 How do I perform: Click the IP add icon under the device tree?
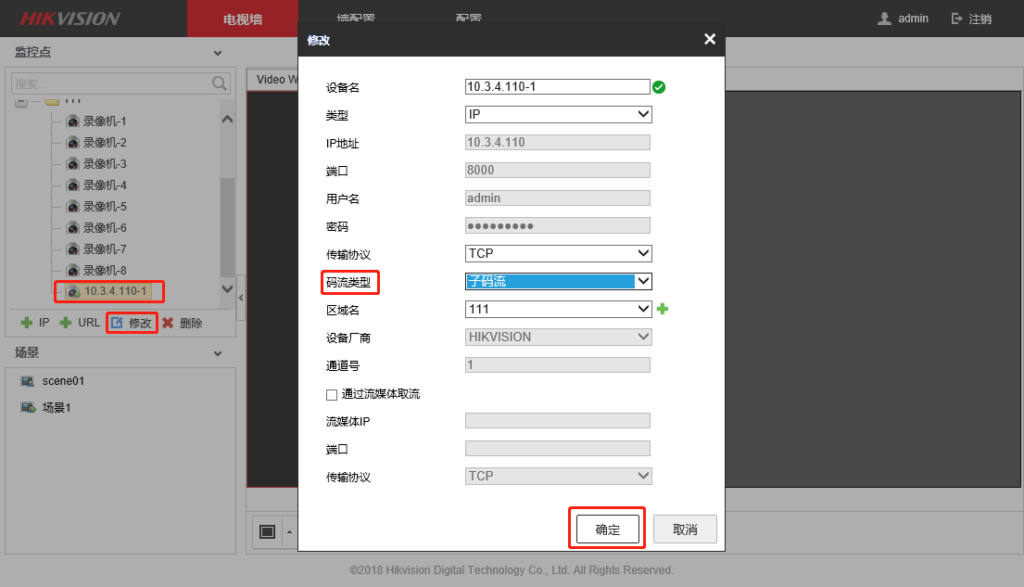click(27, 322)
